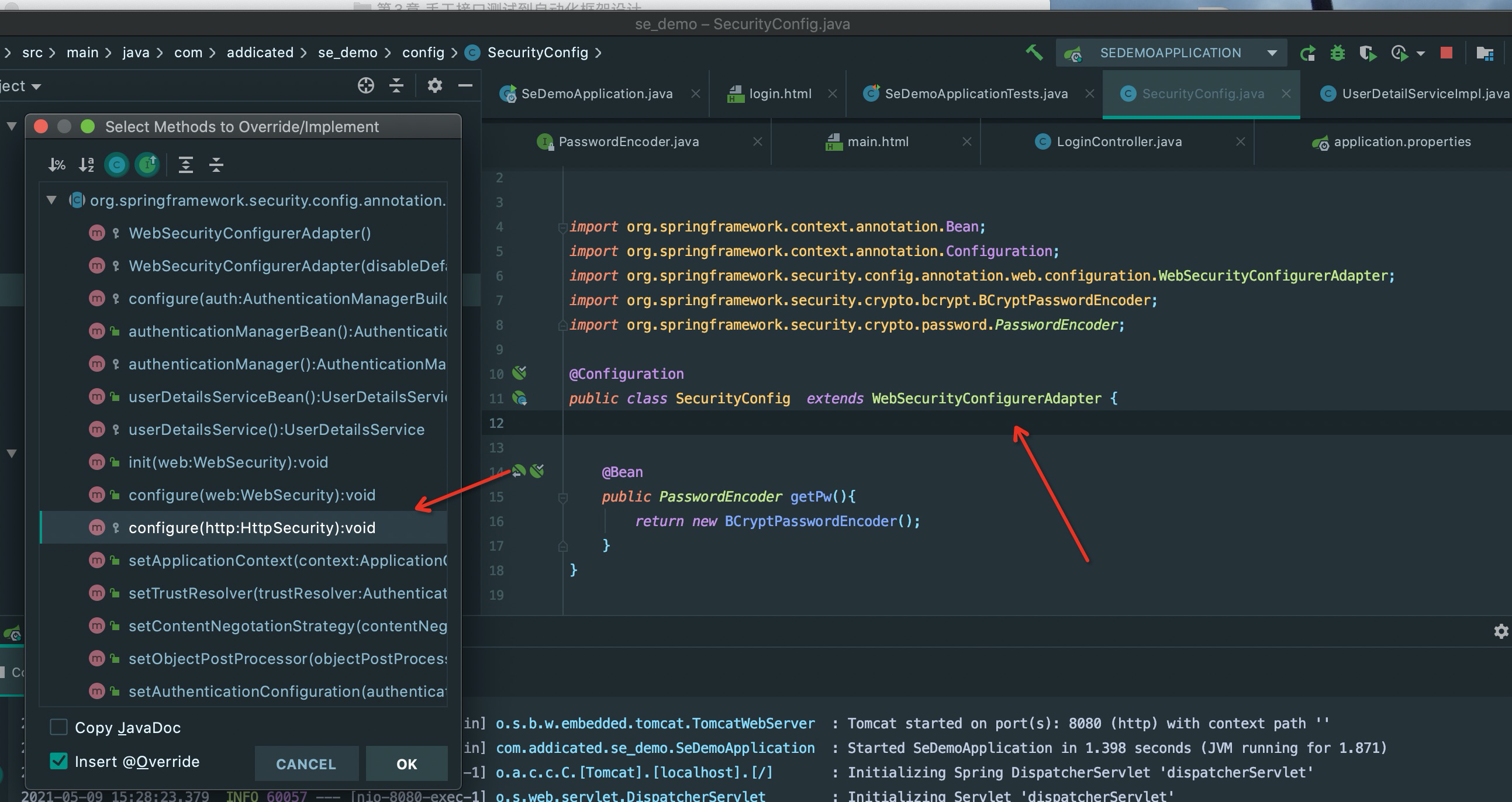Close the PasswordEncoder.java tab

[x=758, y=142]
